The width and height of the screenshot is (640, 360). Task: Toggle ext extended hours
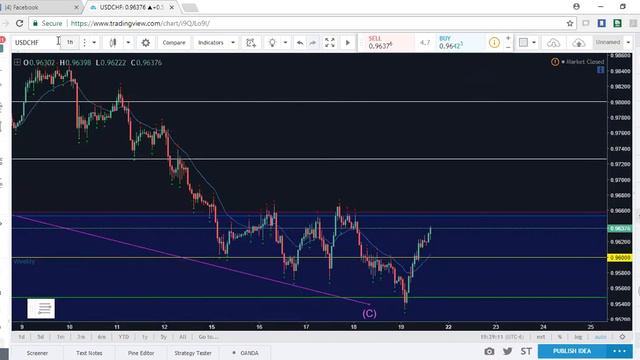point(540,337)
